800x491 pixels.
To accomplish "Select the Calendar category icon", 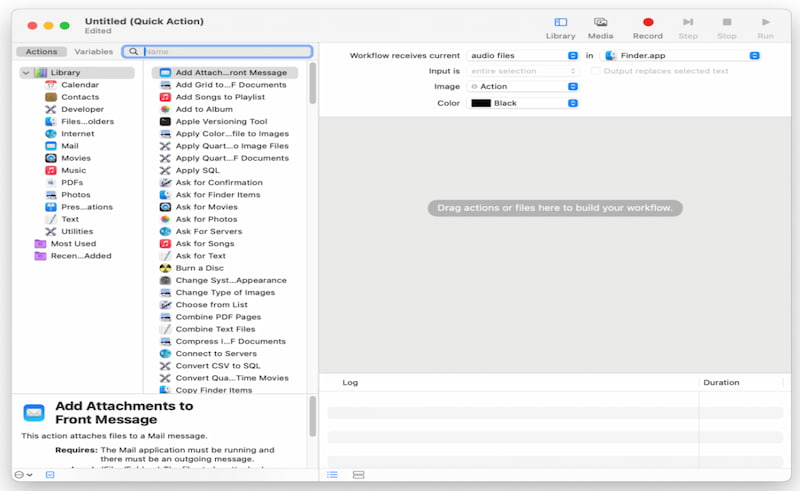I will 51,85.
